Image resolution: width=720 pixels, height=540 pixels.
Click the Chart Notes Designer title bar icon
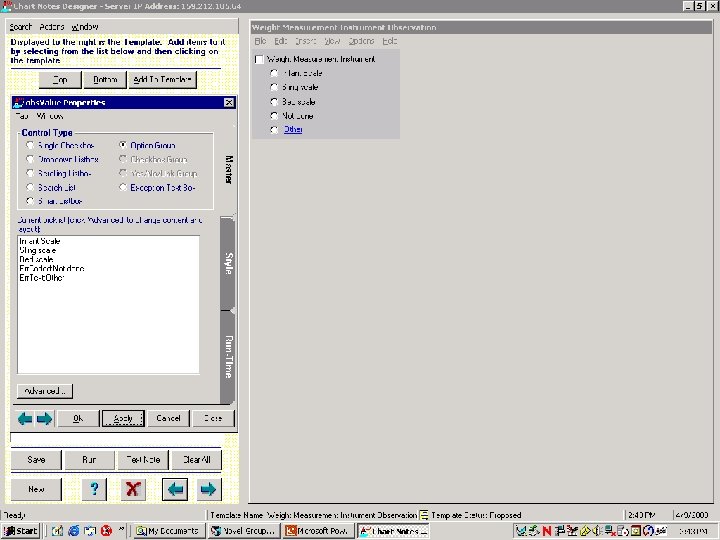6,6
